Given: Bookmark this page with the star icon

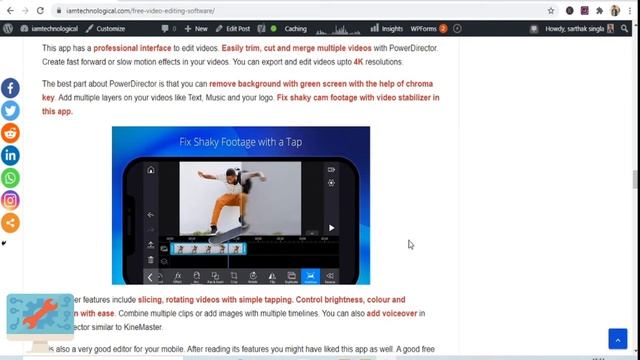Looking at the screenshot, I should pos(551,11).
